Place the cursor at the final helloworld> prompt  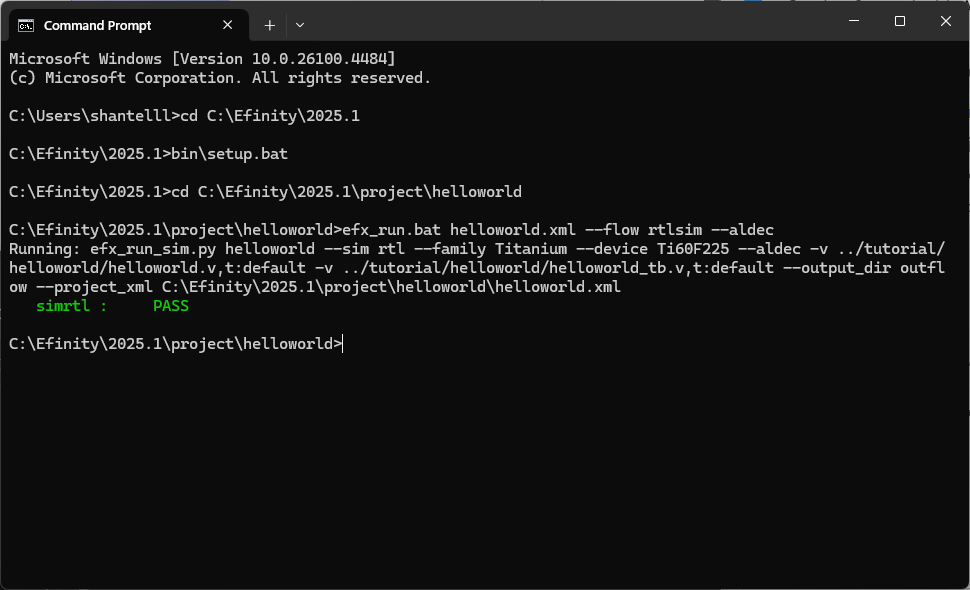pyautogui.click(x=342, y=344)
